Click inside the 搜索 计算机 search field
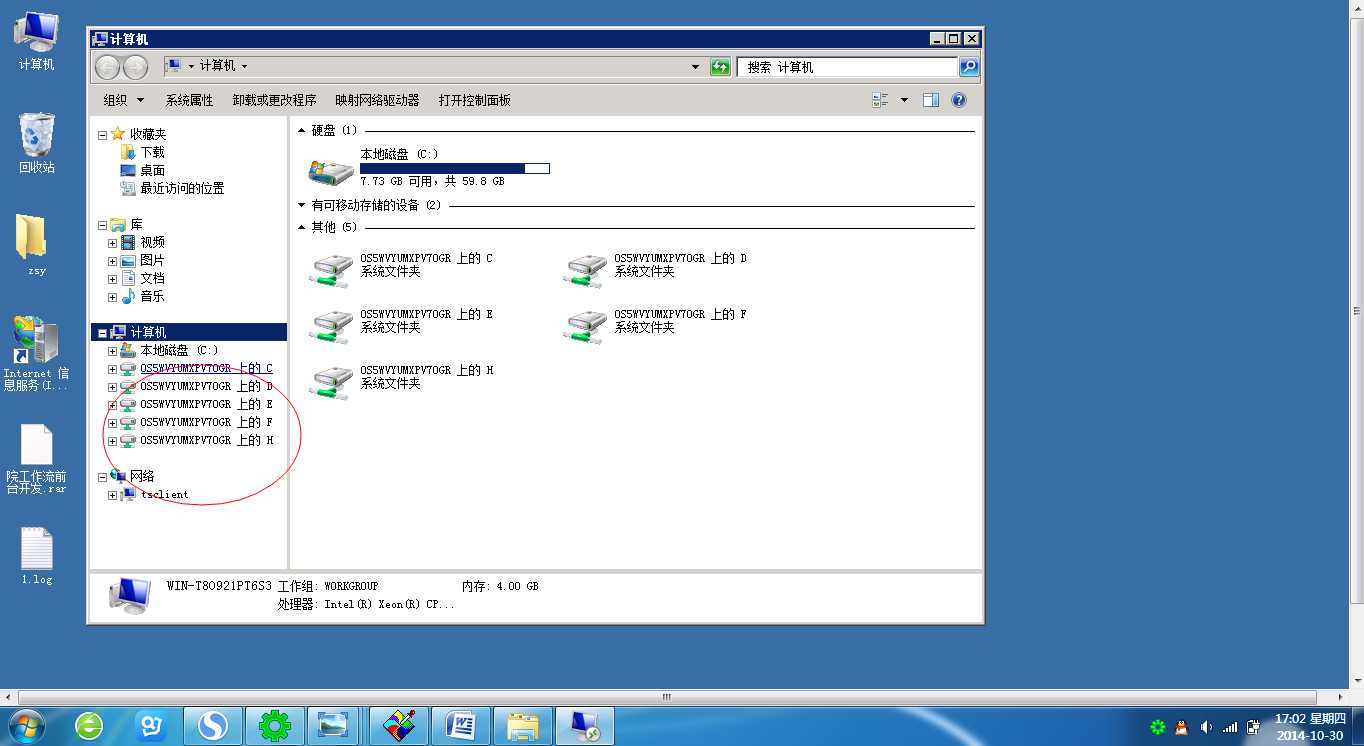Image resolution: width=1364 pixels, height=746 pixels. pos(848,67)
